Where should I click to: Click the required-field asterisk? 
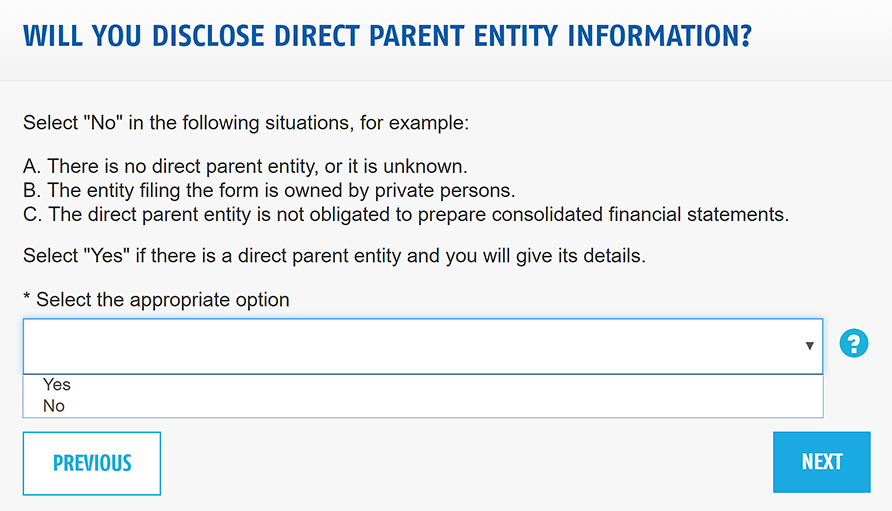27,300
